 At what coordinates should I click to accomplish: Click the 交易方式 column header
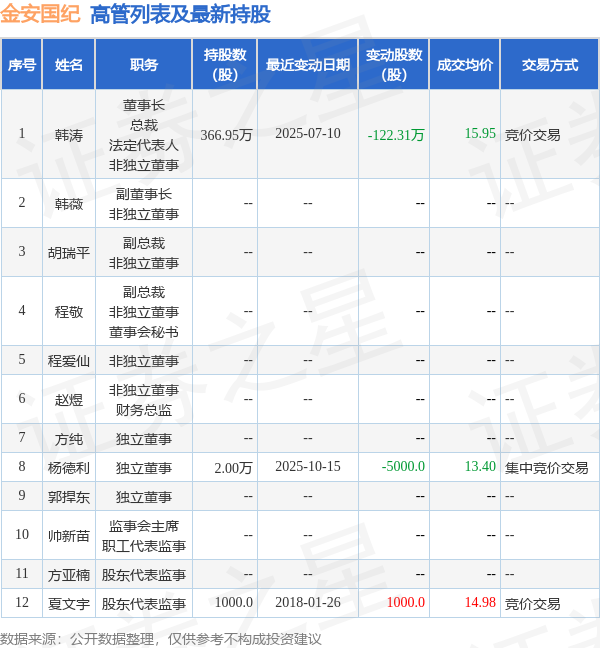(x=550, y=64)
